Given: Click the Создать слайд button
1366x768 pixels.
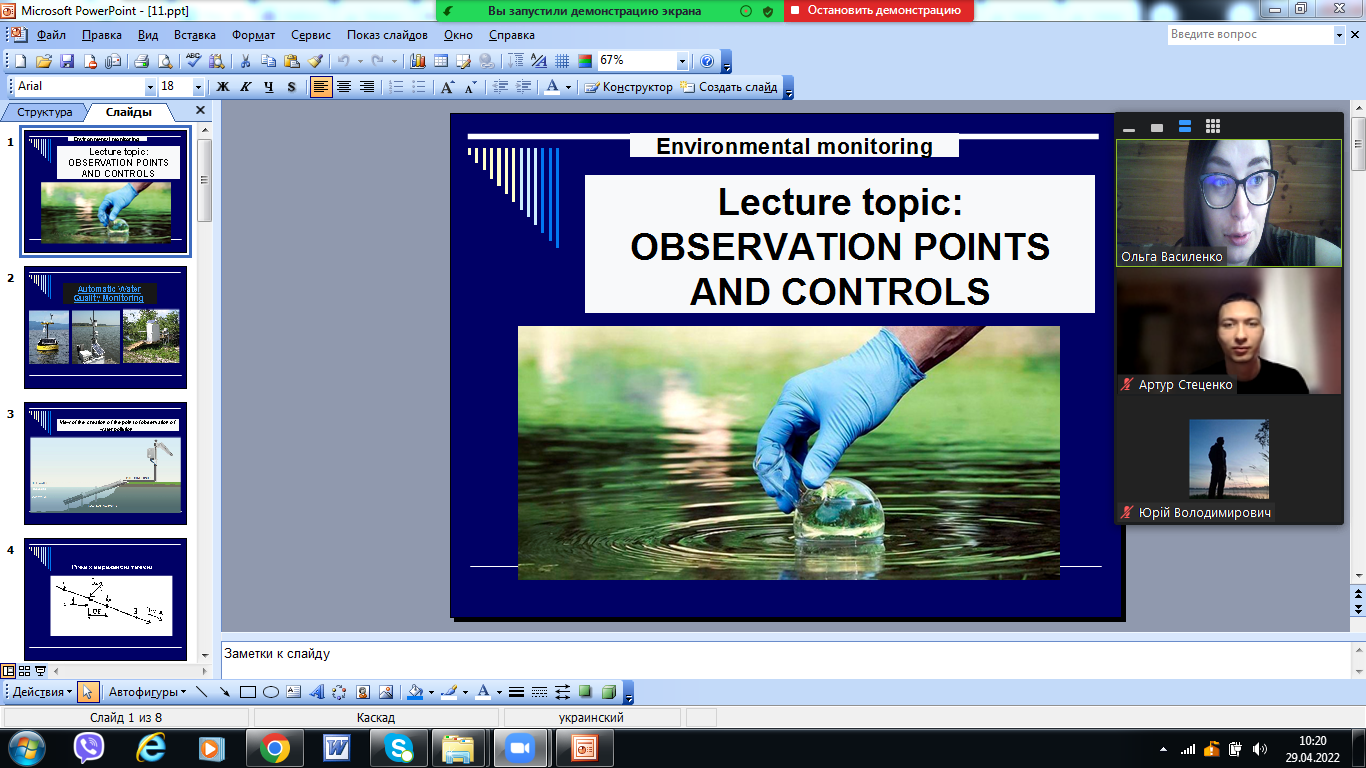Looking at the screenshot, I should pos(729,87).
